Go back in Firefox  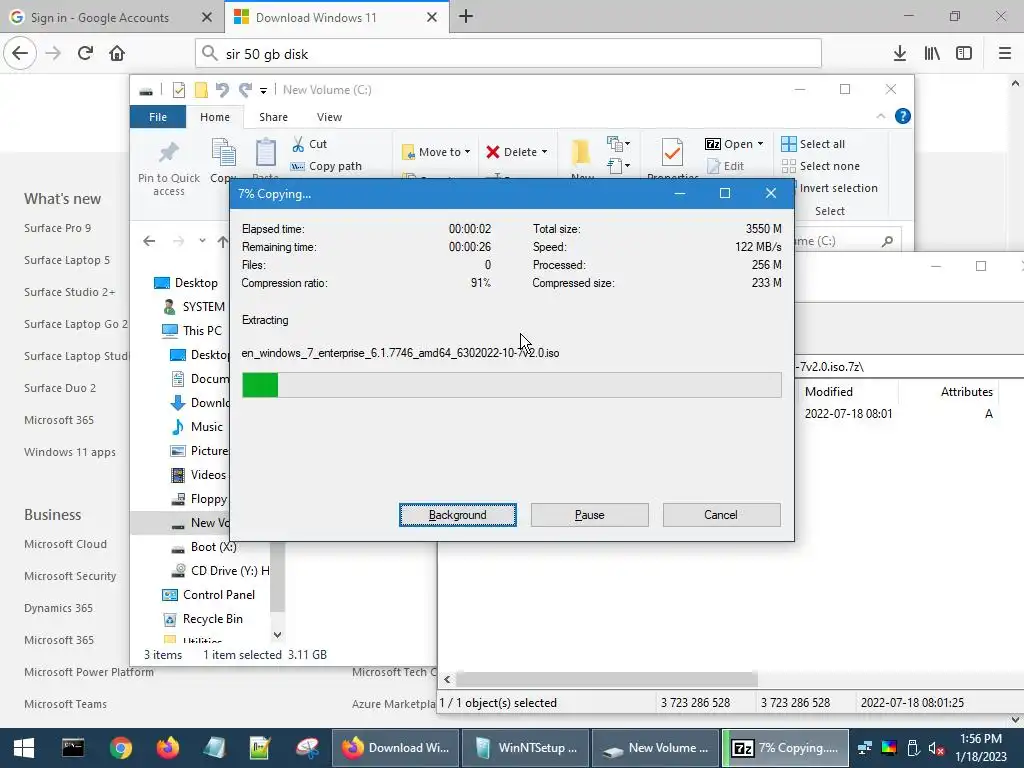20,54
